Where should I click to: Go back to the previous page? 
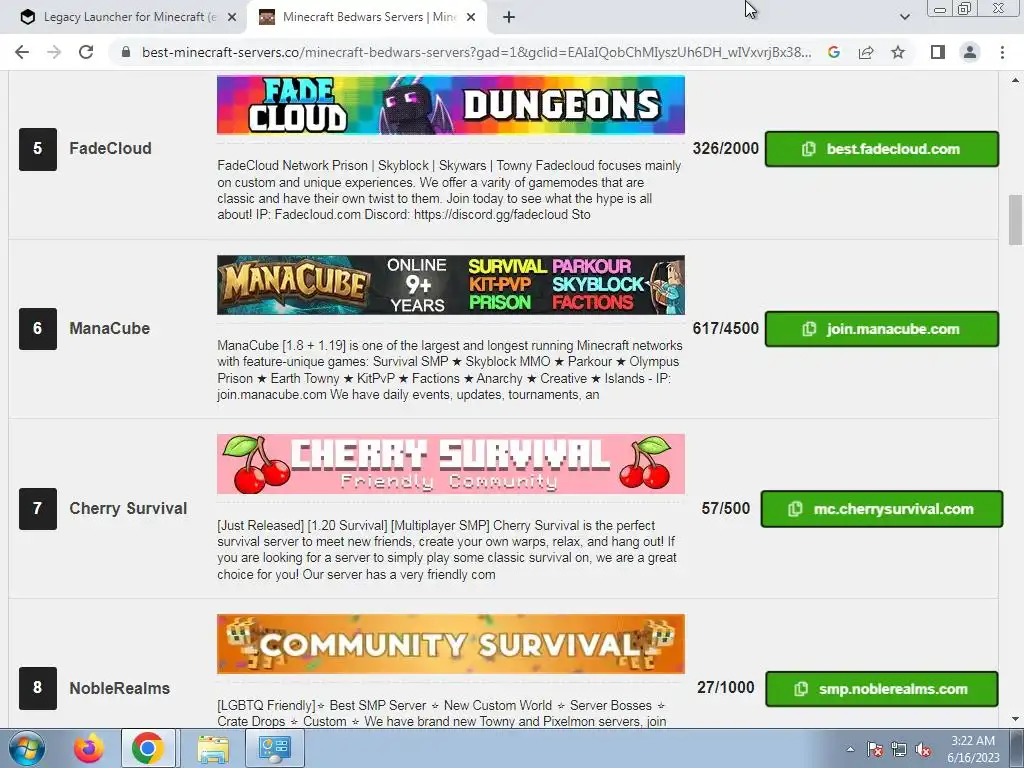pyautogui.click(x=22, y=52)
